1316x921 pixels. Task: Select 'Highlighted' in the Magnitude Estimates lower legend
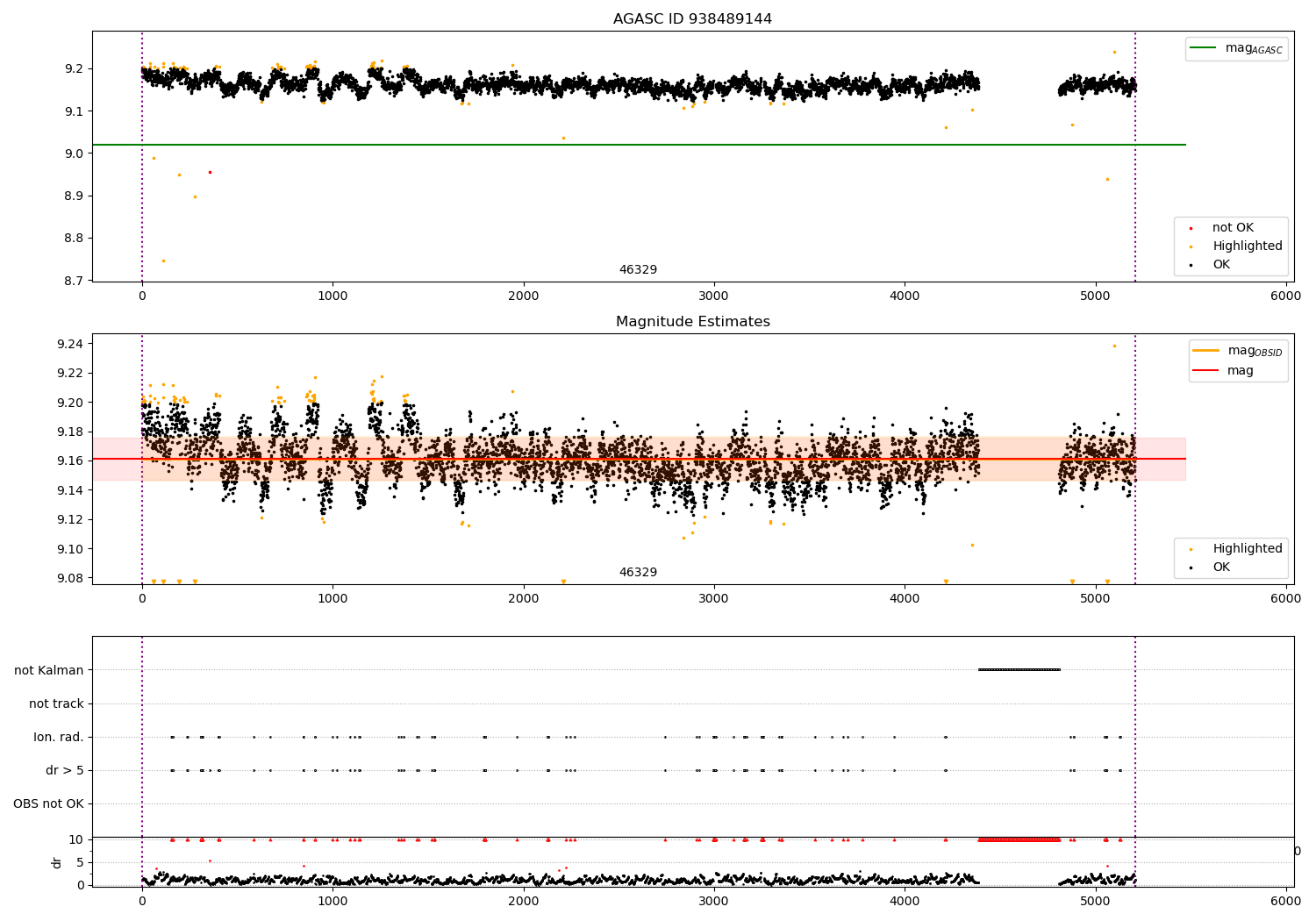(x=1247, y=549)
